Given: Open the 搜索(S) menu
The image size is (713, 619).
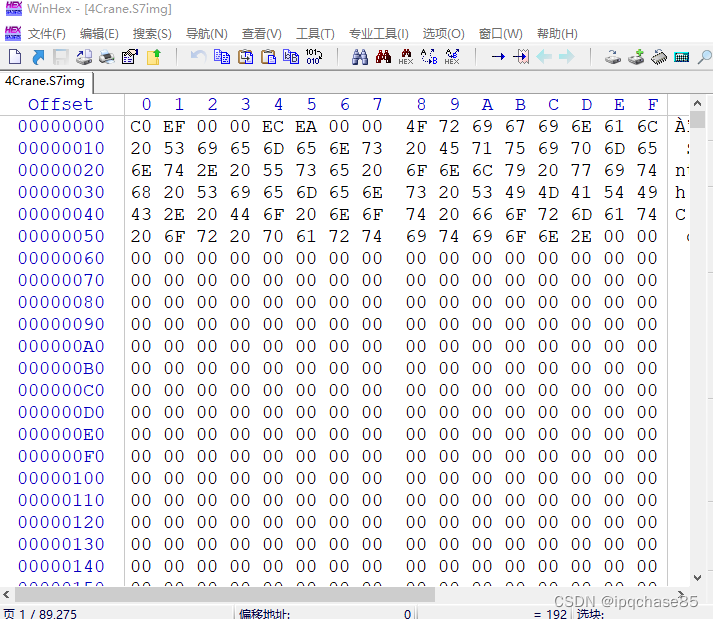Looking at the screenshot, I should (152, 34).
